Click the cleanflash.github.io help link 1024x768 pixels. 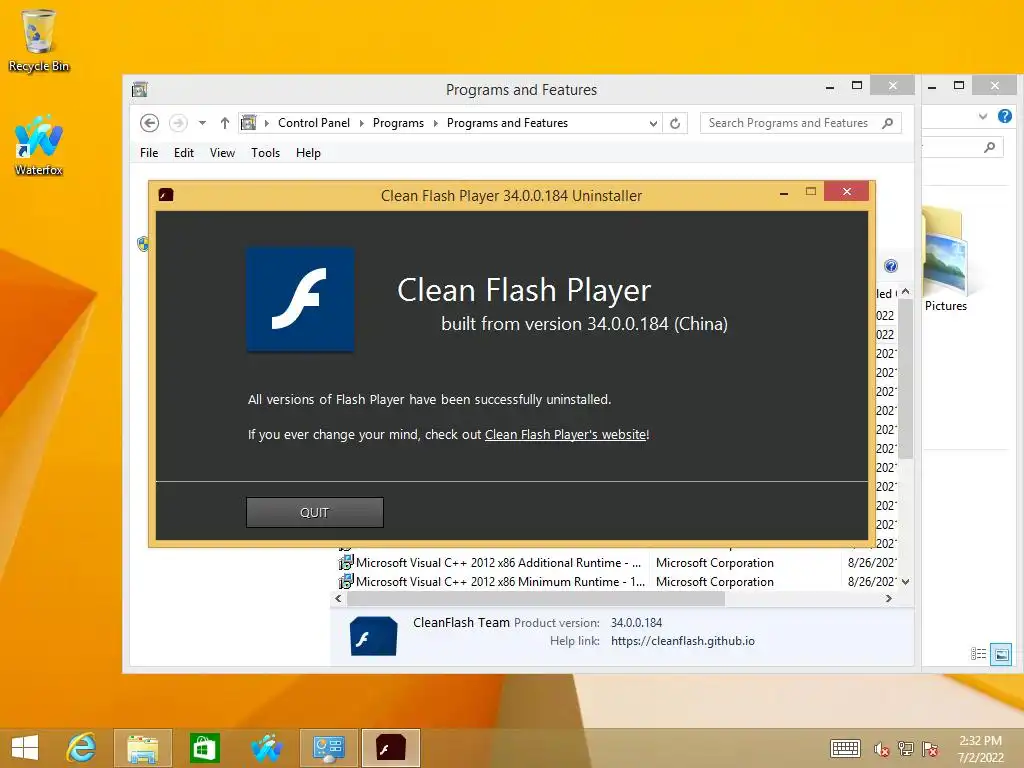tap(682, 641)
